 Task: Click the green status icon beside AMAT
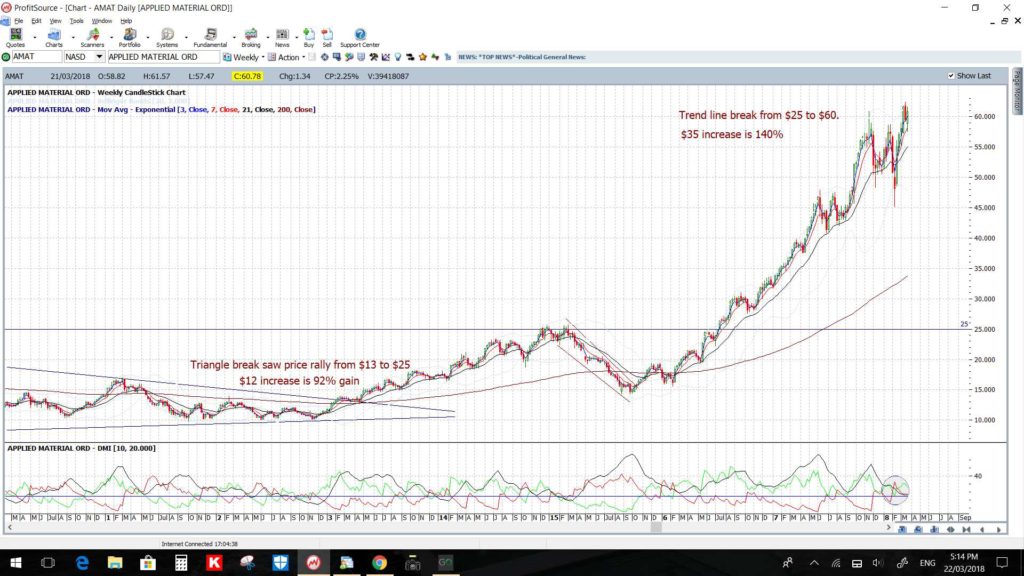[6, 57]
